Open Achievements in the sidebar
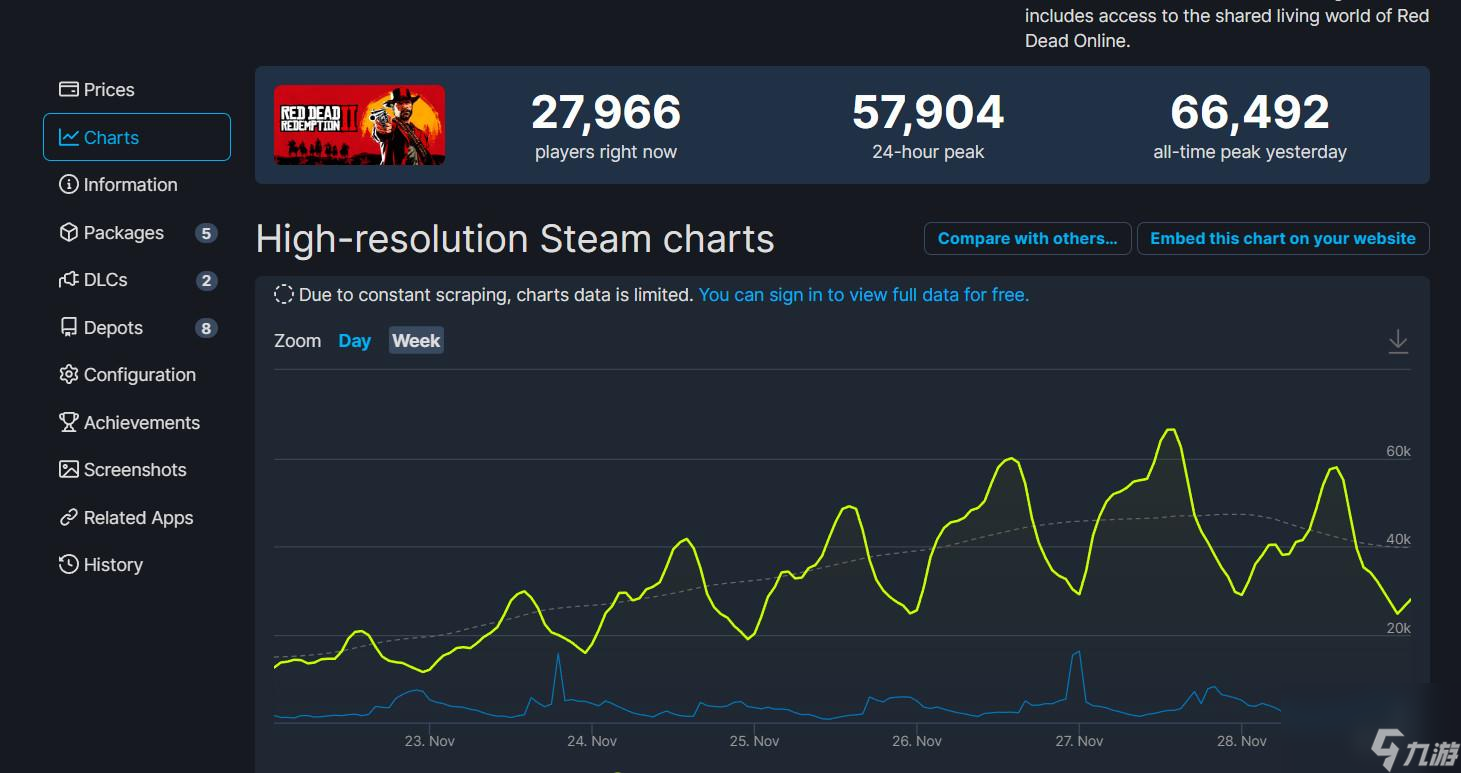 tap(137, 423)
